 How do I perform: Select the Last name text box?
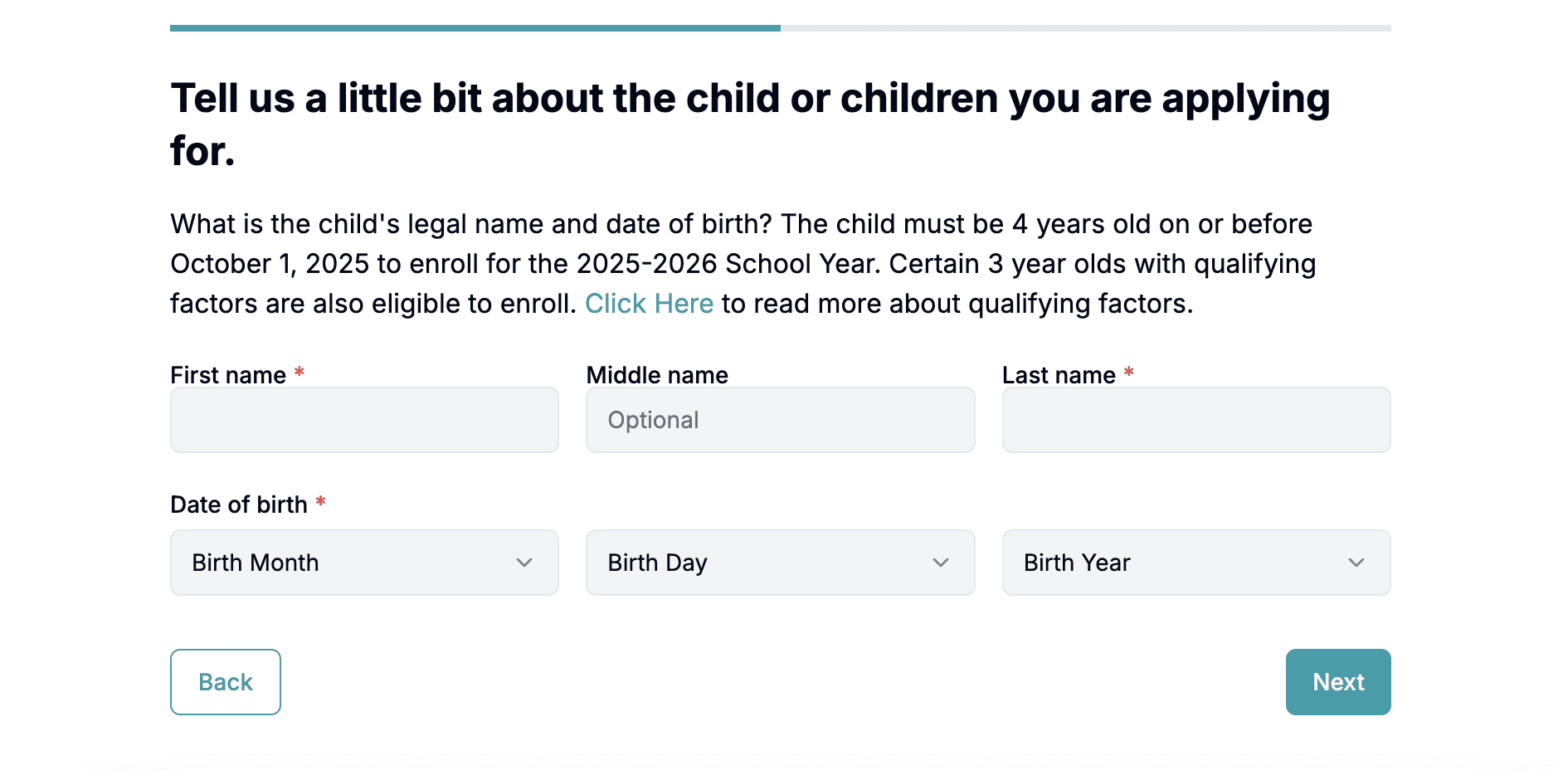[1196, 420]
